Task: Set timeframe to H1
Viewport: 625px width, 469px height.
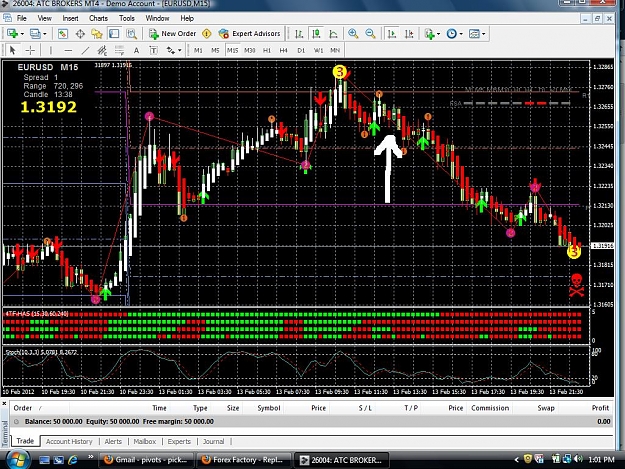Action: click(x=267, y=50)
